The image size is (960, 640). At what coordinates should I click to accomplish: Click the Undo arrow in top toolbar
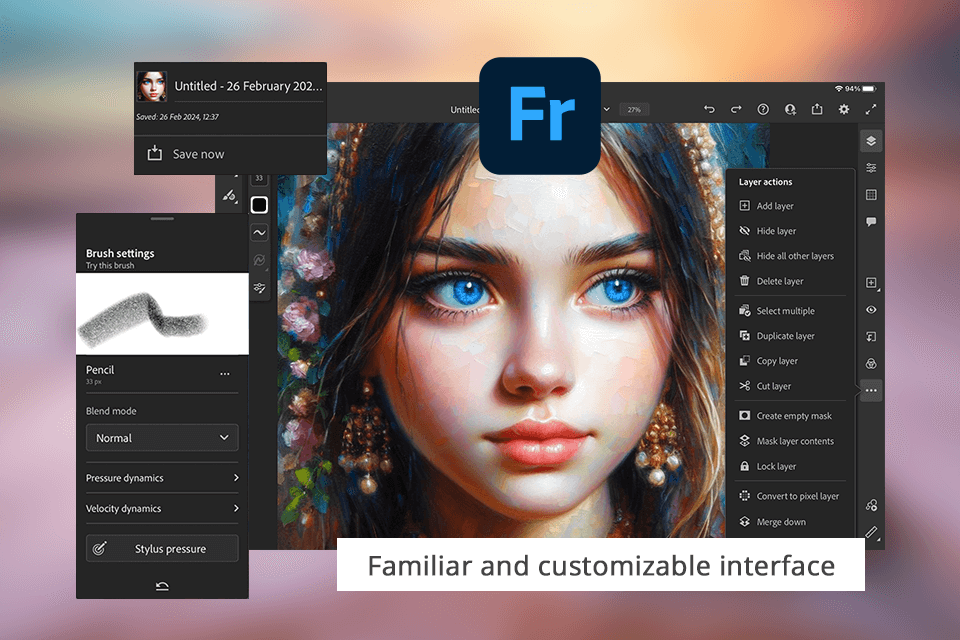(709, 109)
